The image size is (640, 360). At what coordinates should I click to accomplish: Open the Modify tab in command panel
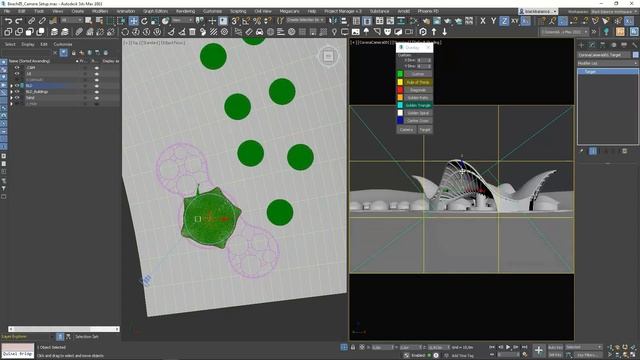[x=592, y=44]
